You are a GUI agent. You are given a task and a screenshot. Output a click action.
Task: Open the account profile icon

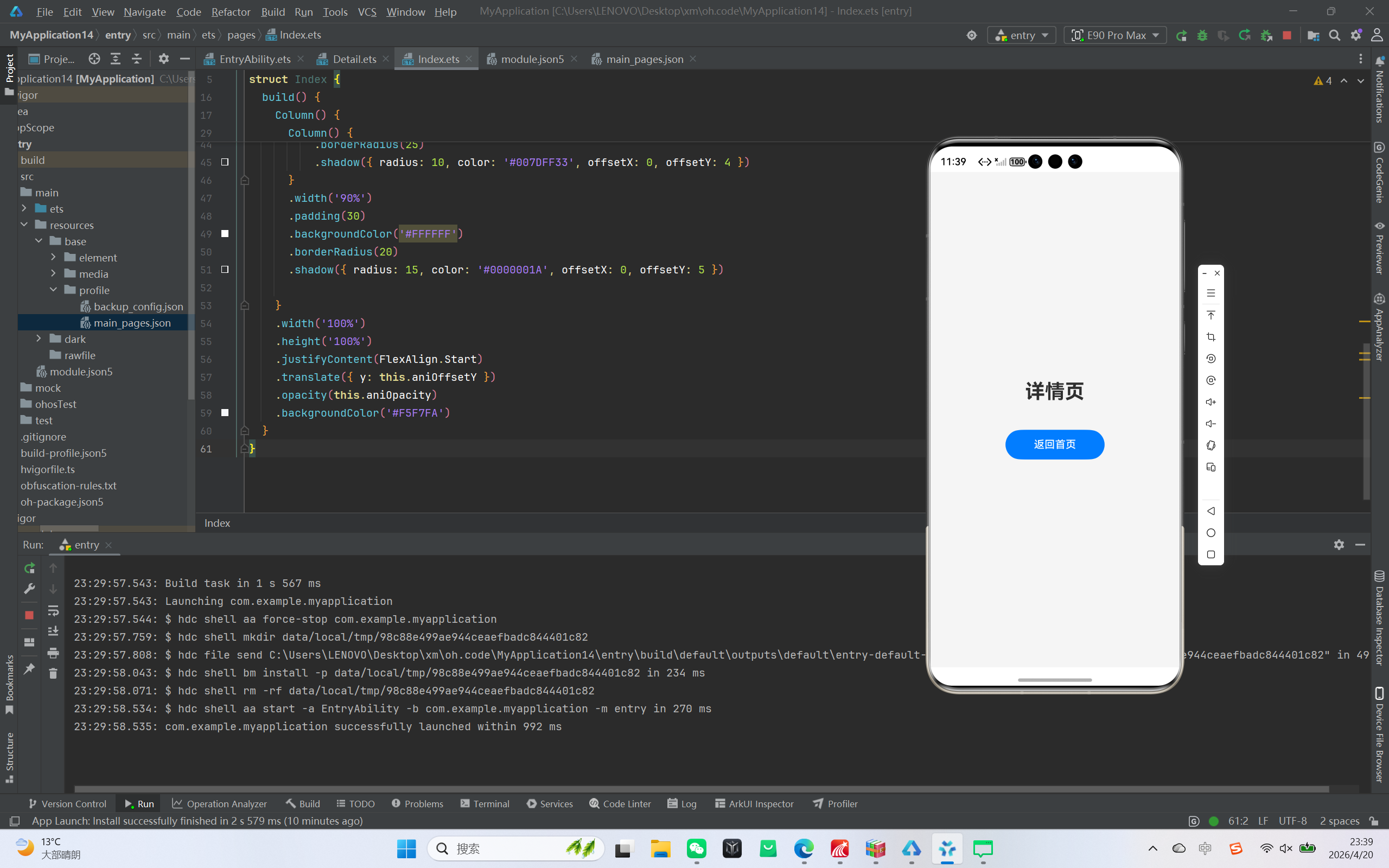click(1377, 36)
